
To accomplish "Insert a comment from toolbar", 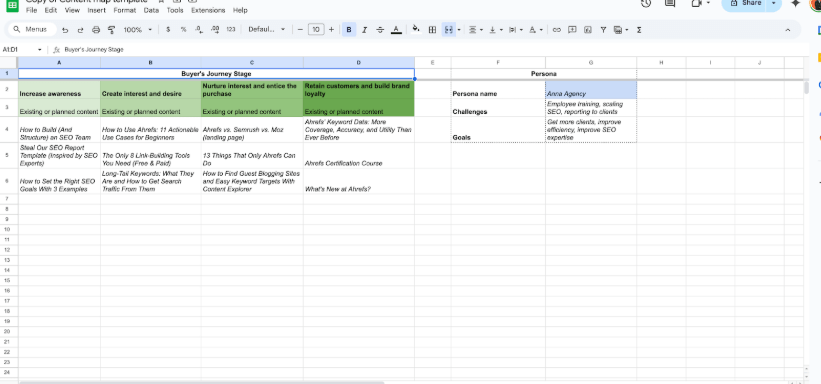I will coord(572,30).
